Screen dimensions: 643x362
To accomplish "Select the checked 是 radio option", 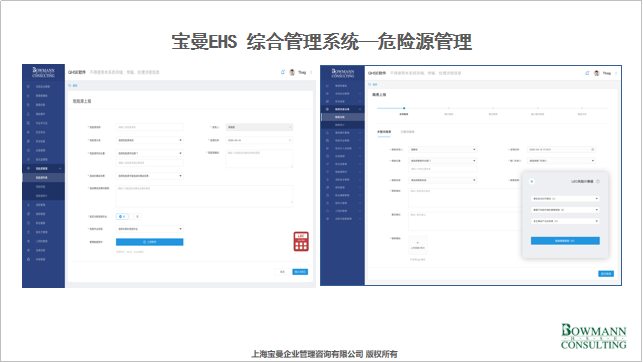I will pyautogui.click(x=122, y=216).
